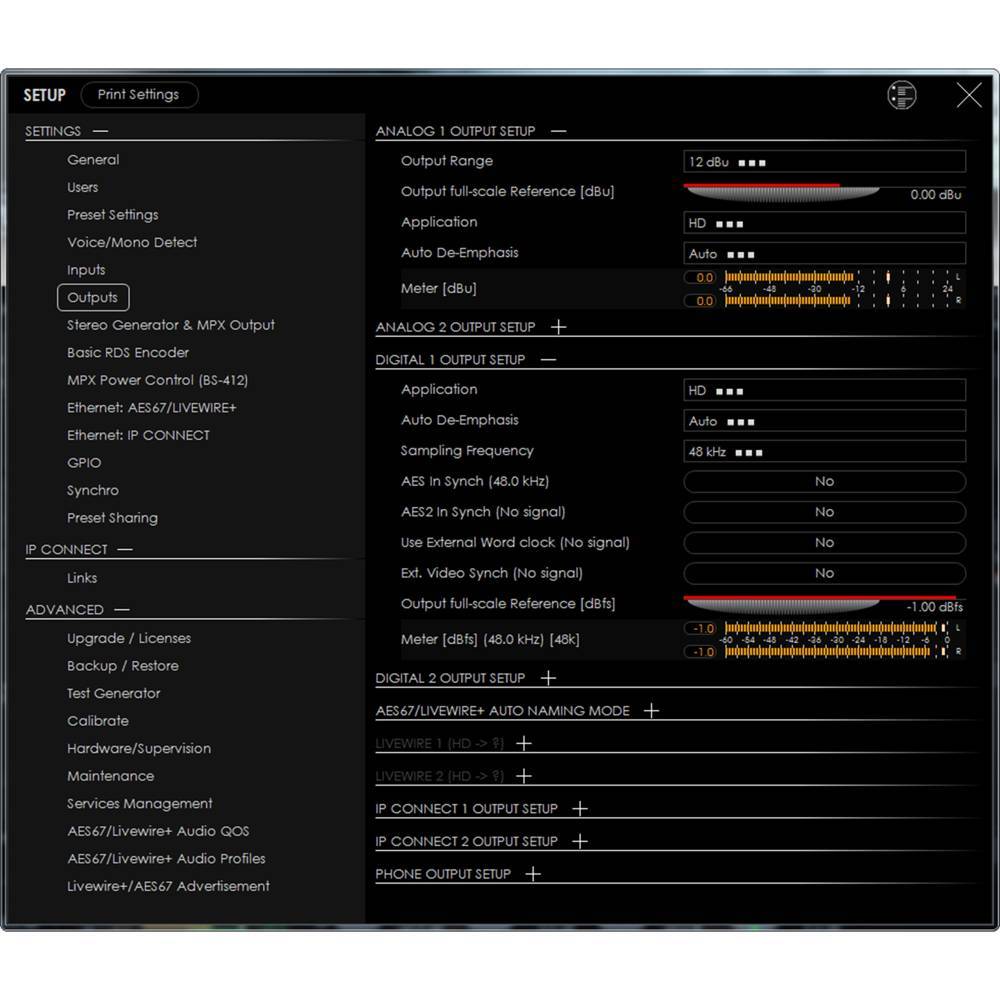This screenshot has height=1000, width=1000.
Task: Open Preset Sharing page
Action: (112, 518)
